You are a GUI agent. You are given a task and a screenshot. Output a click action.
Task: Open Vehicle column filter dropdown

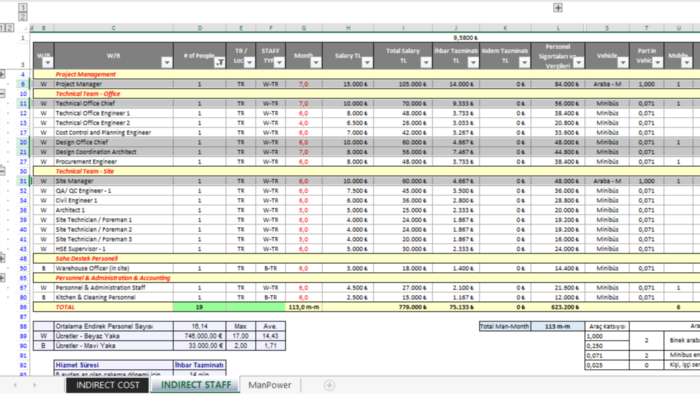click(x=623, y=62)
